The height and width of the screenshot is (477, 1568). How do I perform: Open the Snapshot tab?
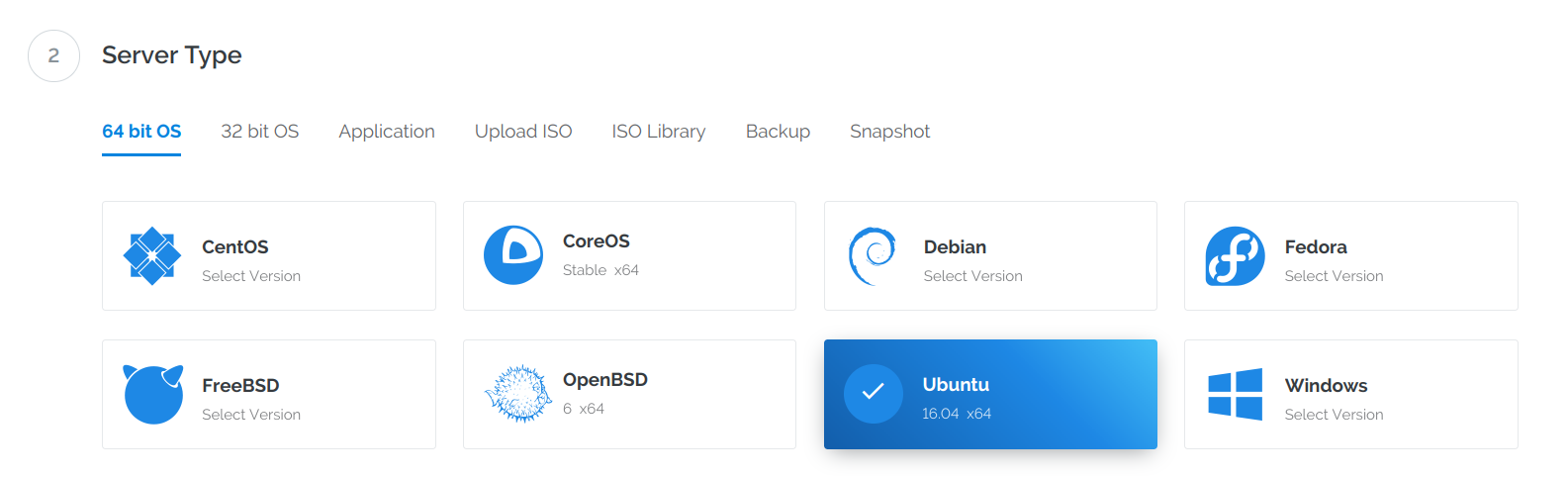click(889, 132)
